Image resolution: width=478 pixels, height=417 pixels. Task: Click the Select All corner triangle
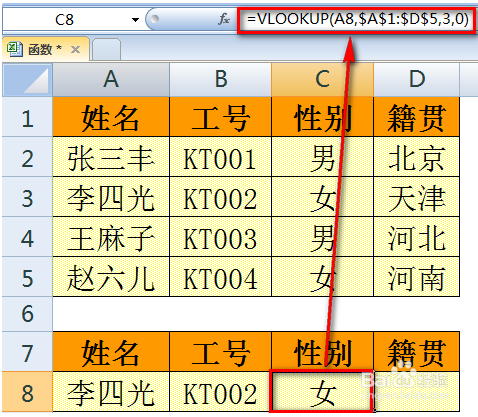point(28,80)
